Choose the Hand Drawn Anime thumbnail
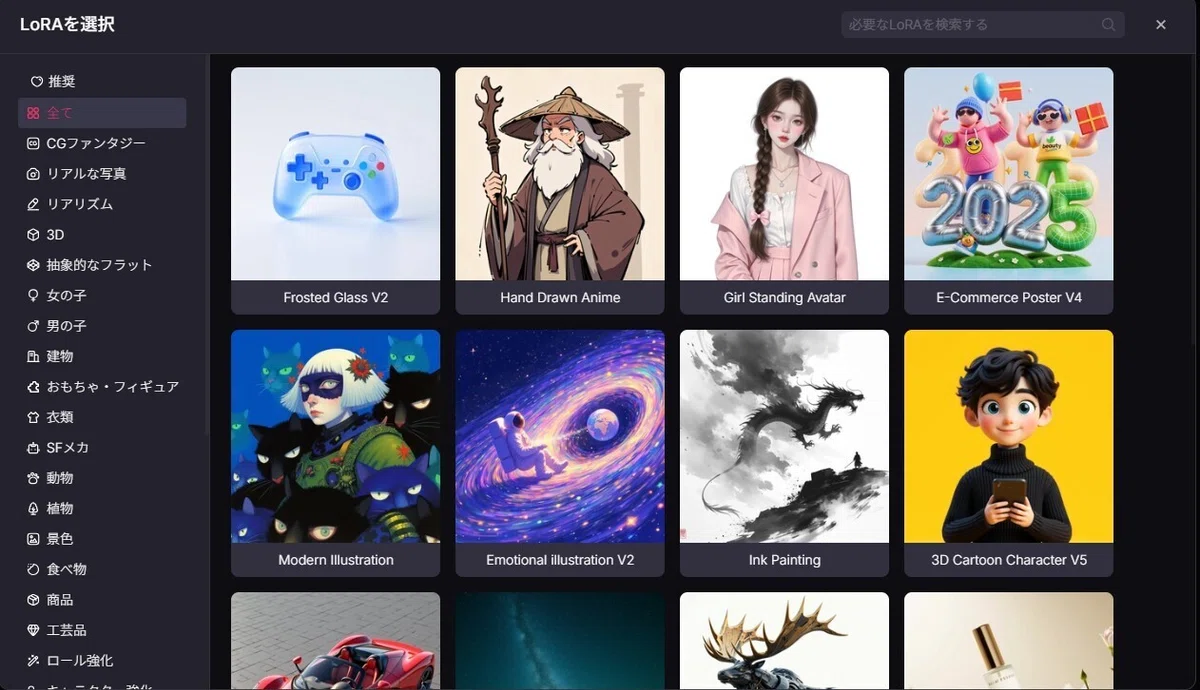The width and height of the screenshot is (1200, 690). click(560, 174)
